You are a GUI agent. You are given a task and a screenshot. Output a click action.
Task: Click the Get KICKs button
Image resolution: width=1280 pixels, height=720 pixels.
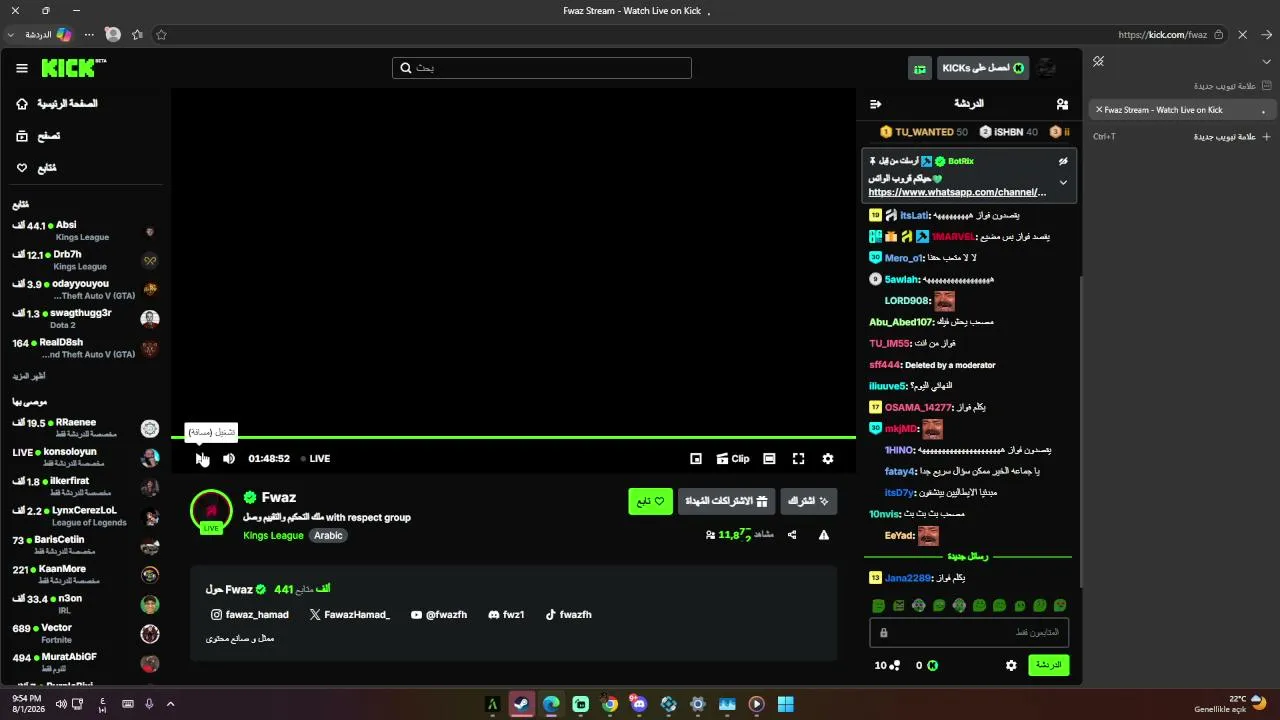point(983,68)
